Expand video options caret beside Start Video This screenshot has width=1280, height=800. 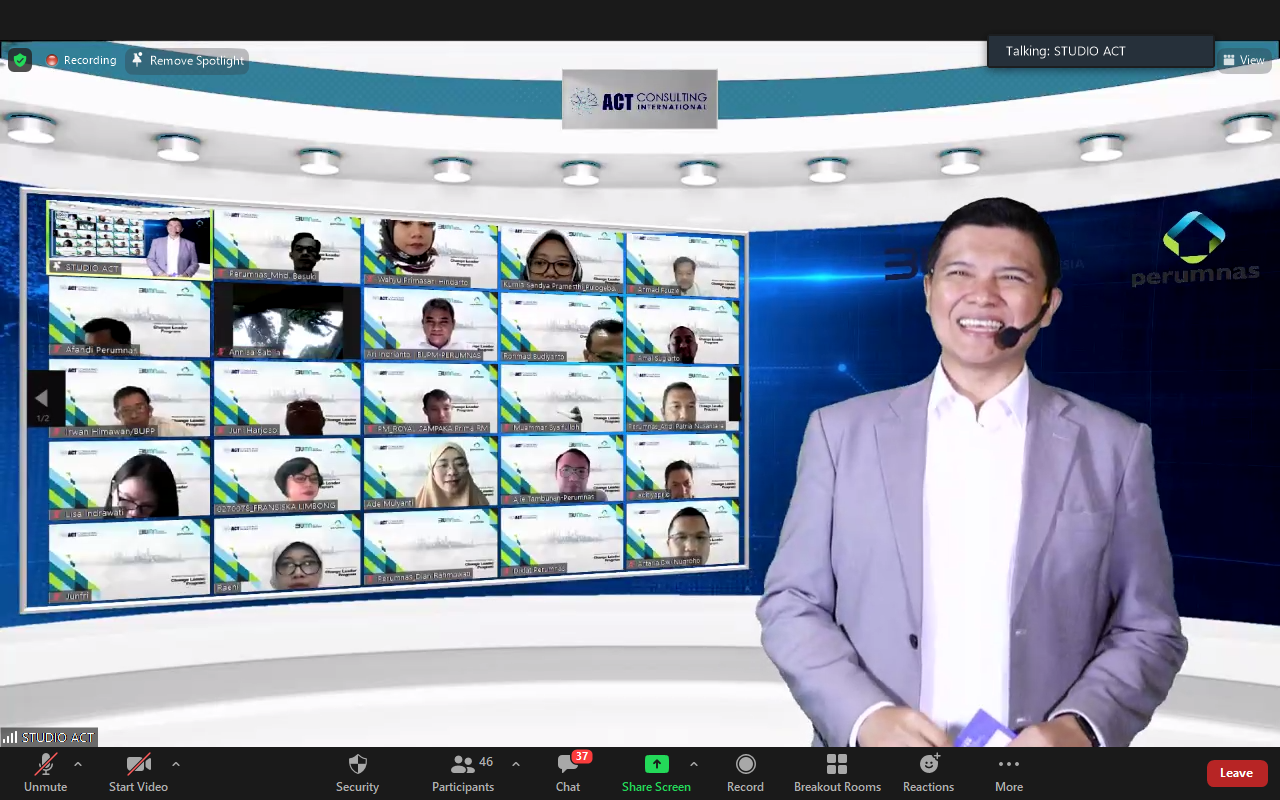176,764
